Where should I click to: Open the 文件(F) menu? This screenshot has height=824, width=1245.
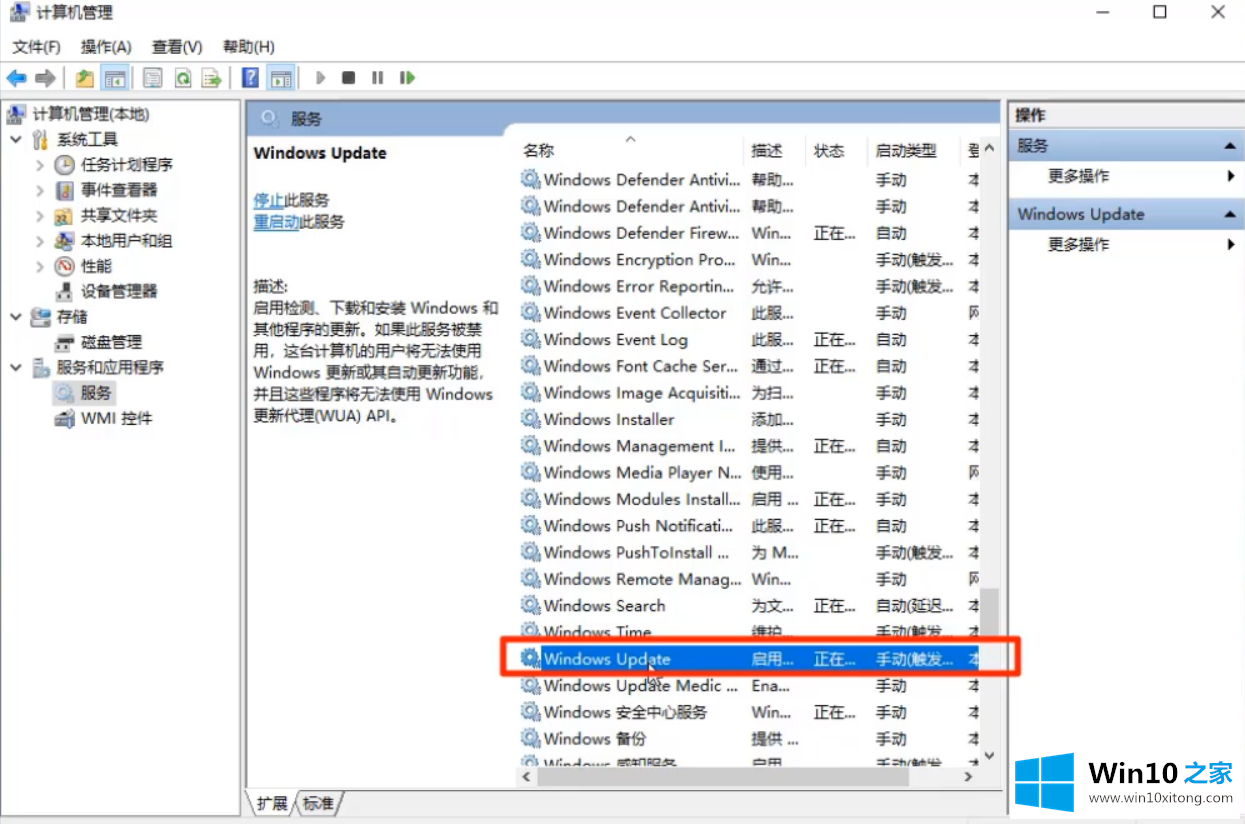[36, 47]
